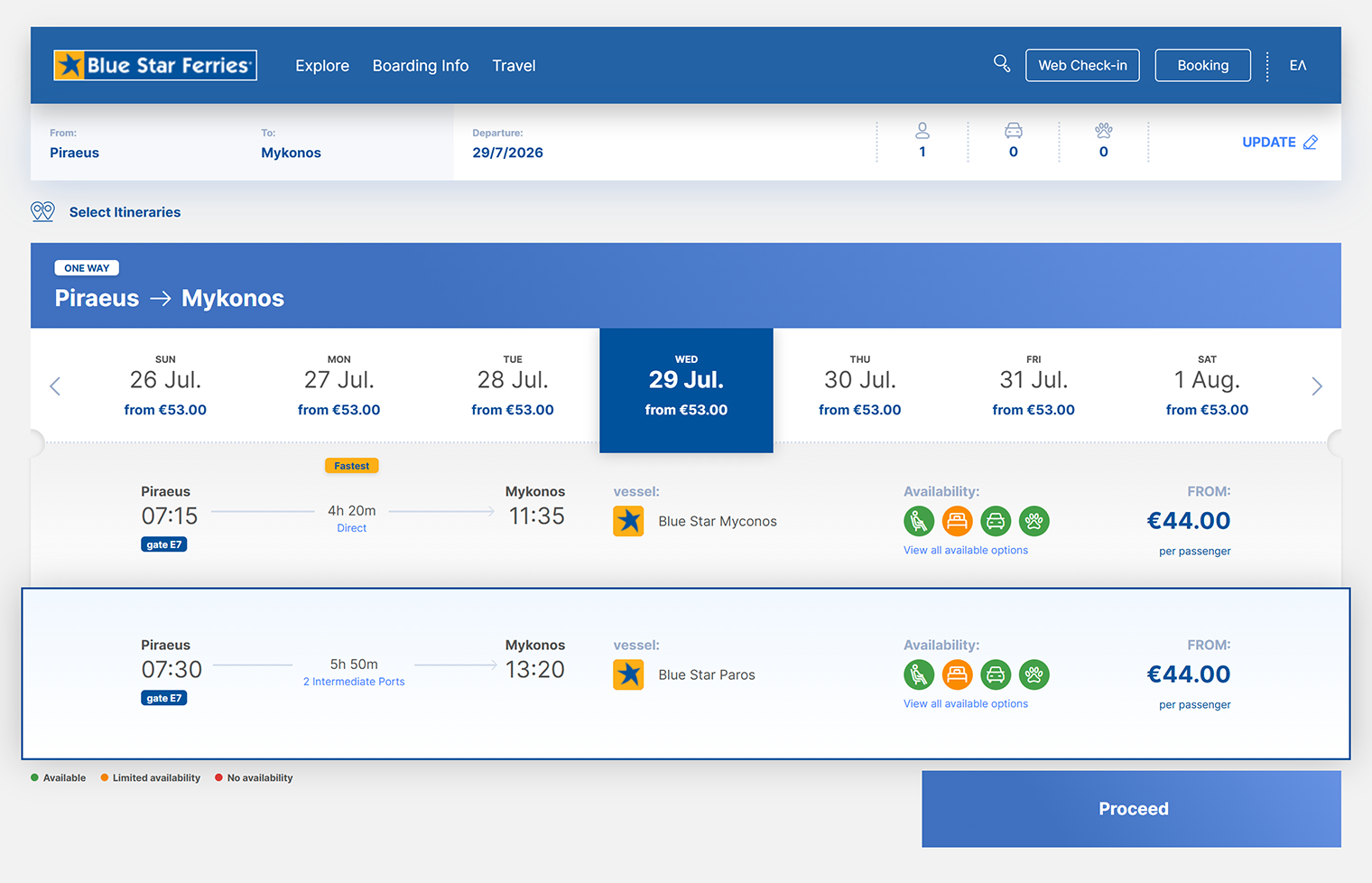Click the Proceed button

(1131, 809)
